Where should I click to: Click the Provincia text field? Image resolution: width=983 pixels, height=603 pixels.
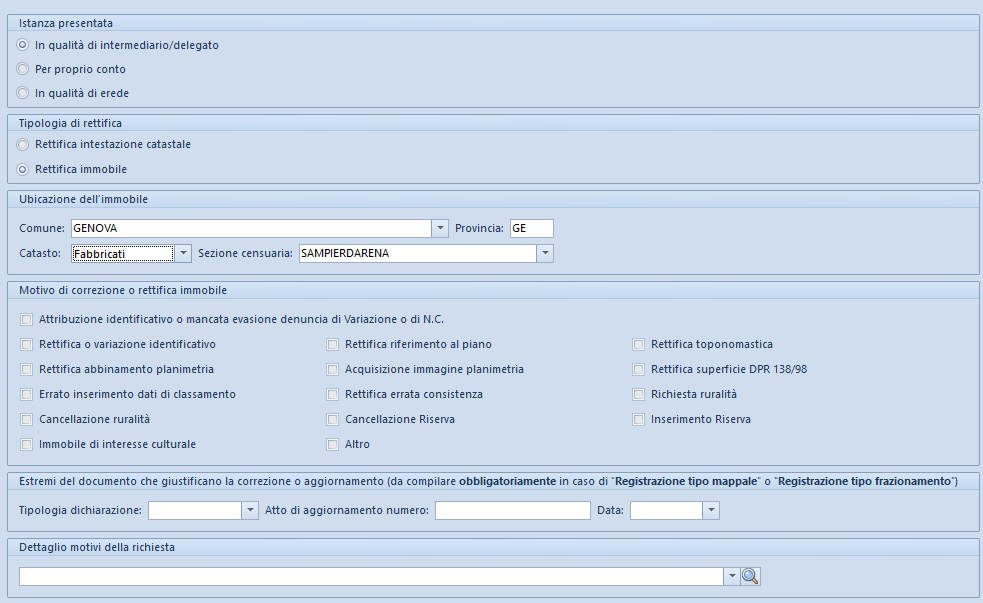[531, 228]
